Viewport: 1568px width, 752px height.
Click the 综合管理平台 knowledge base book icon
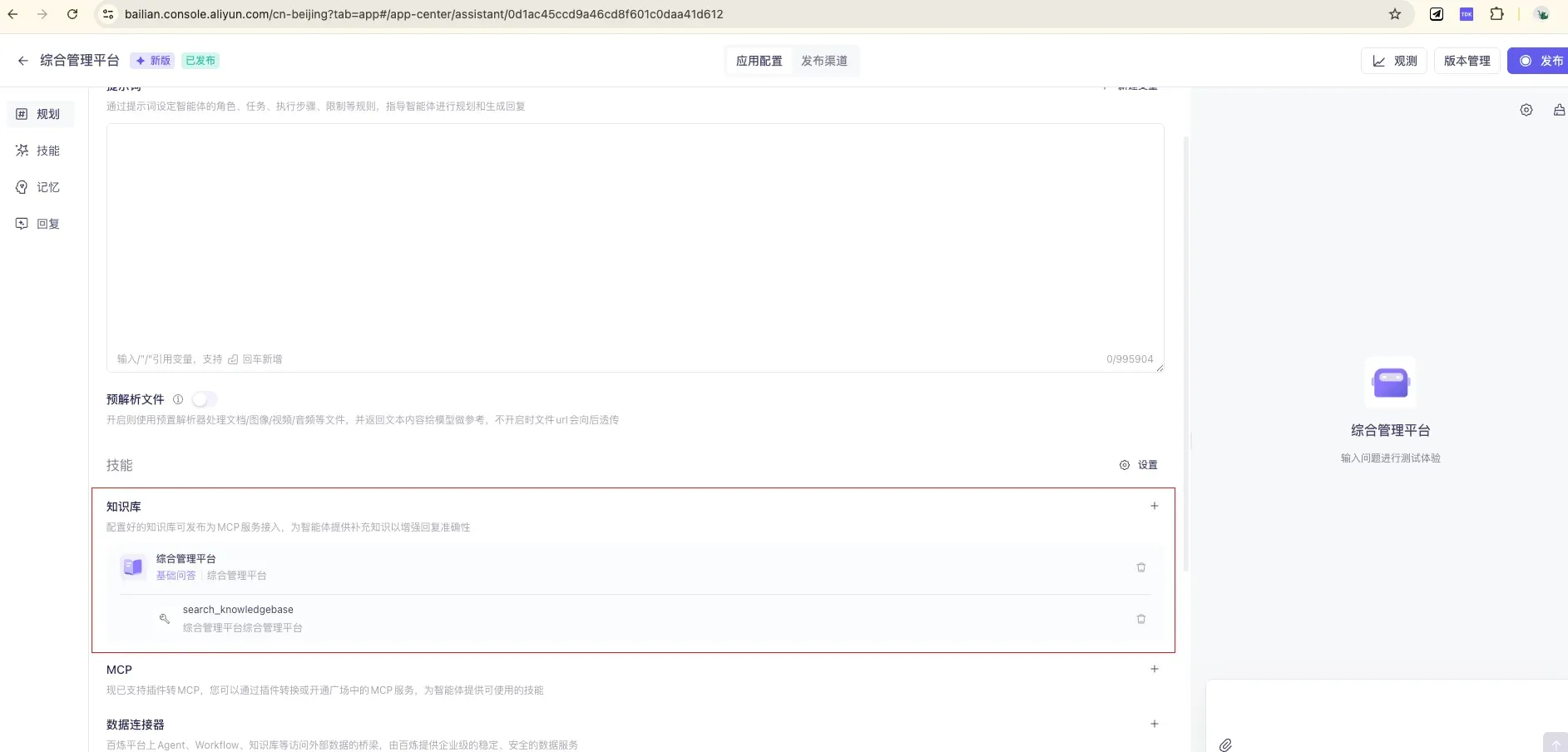click(x=132, y=567)
